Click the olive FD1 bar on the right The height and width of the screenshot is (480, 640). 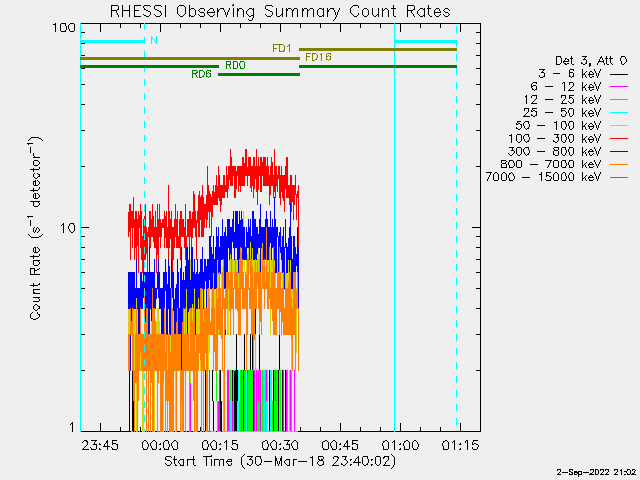coord(378,49)
